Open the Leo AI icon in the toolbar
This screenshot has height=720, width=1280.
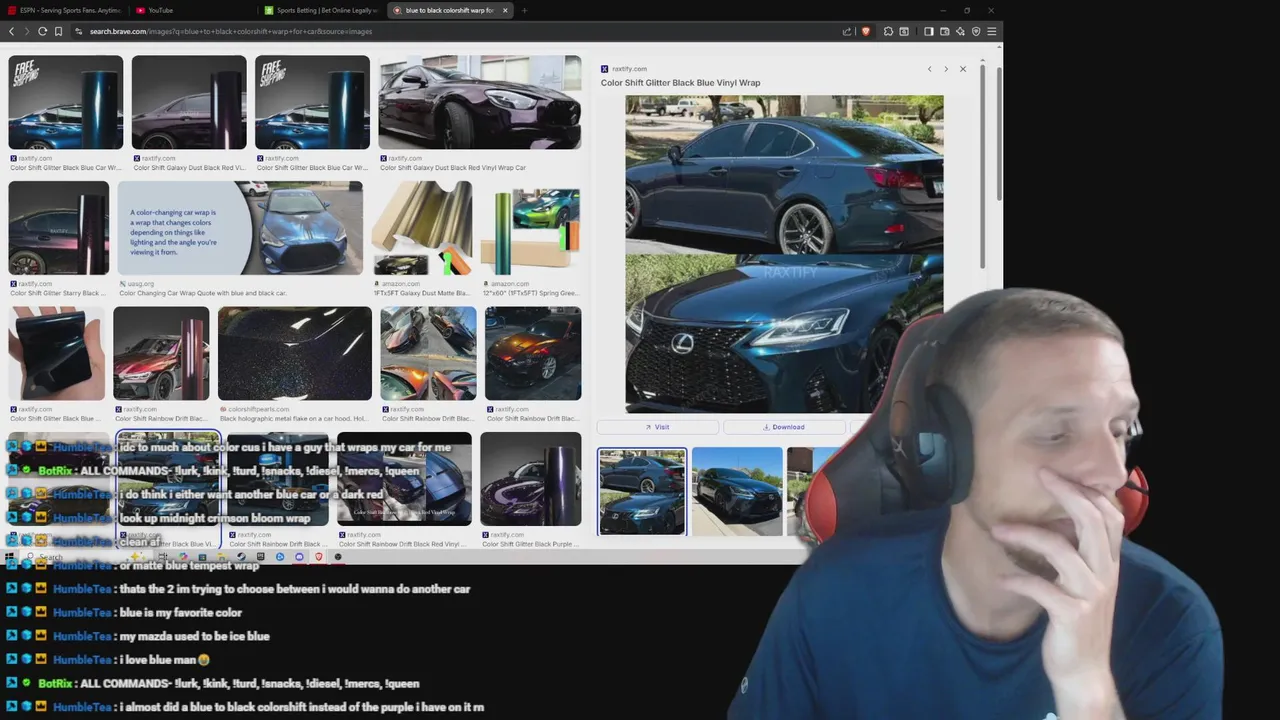tap(960, 31)
